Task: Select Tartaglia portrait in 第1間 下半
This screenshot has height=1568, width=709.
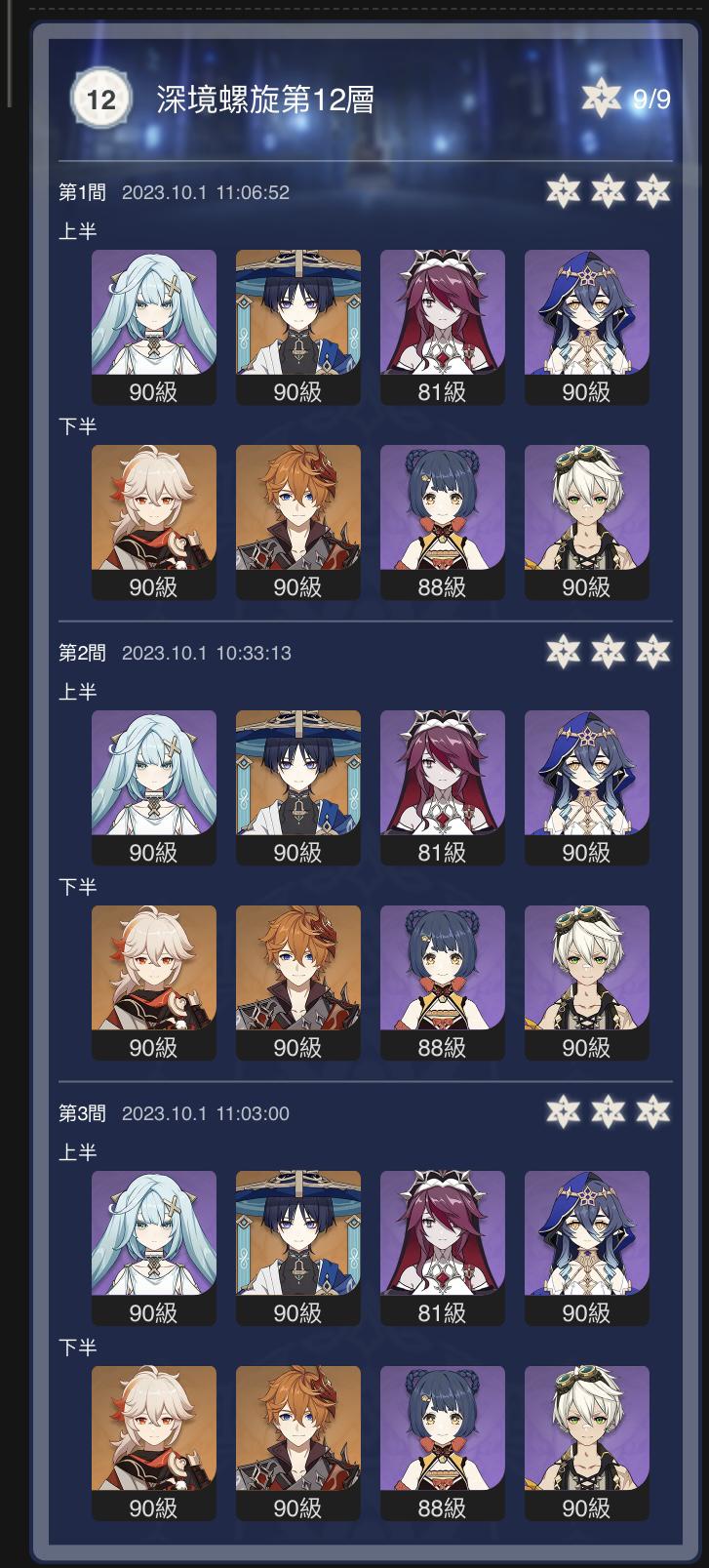Action: click(x=298, y=522)
